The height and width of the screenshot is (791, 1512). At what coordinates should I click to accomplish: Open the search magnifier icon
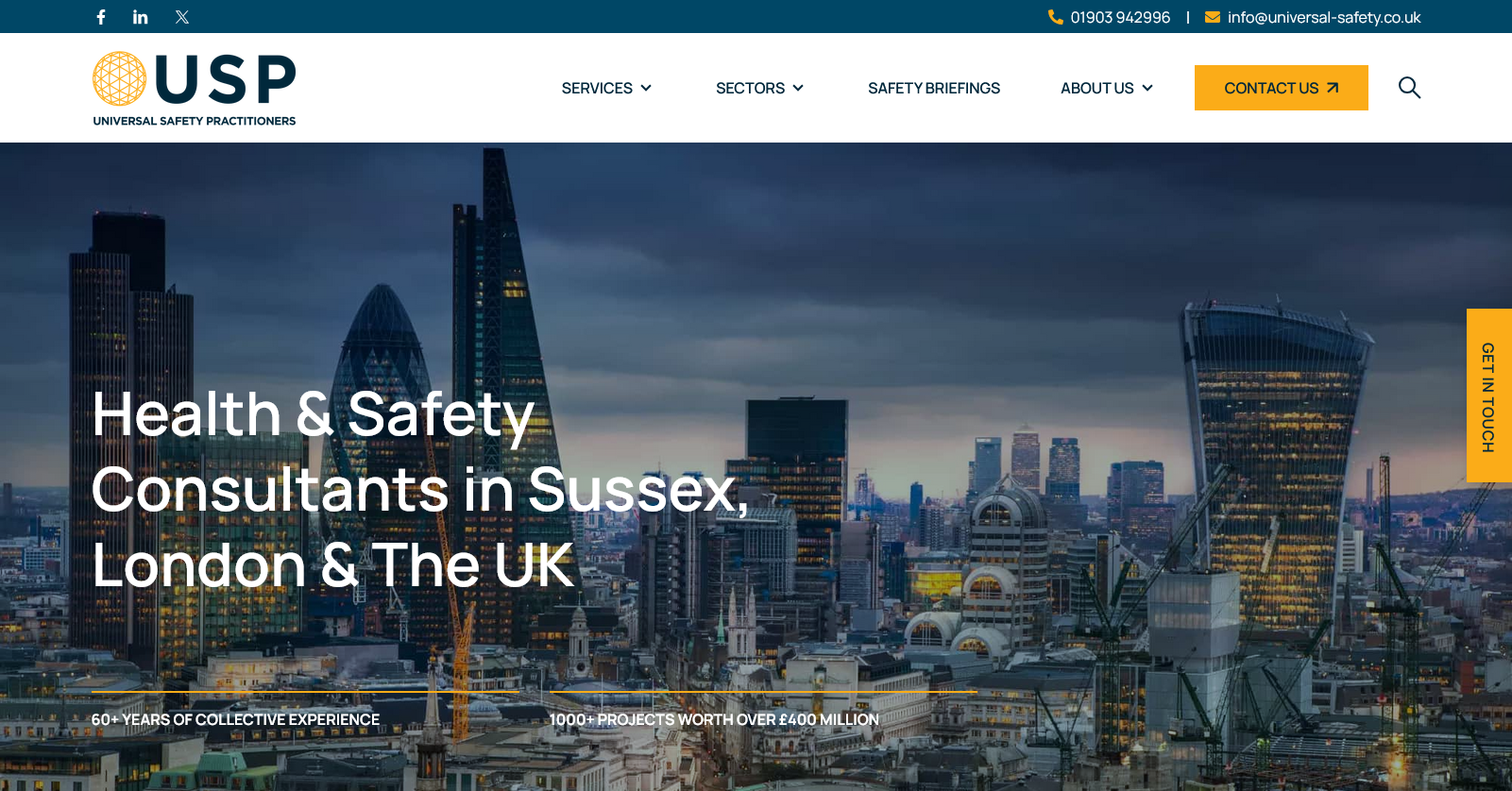(x=1409, y=88)
